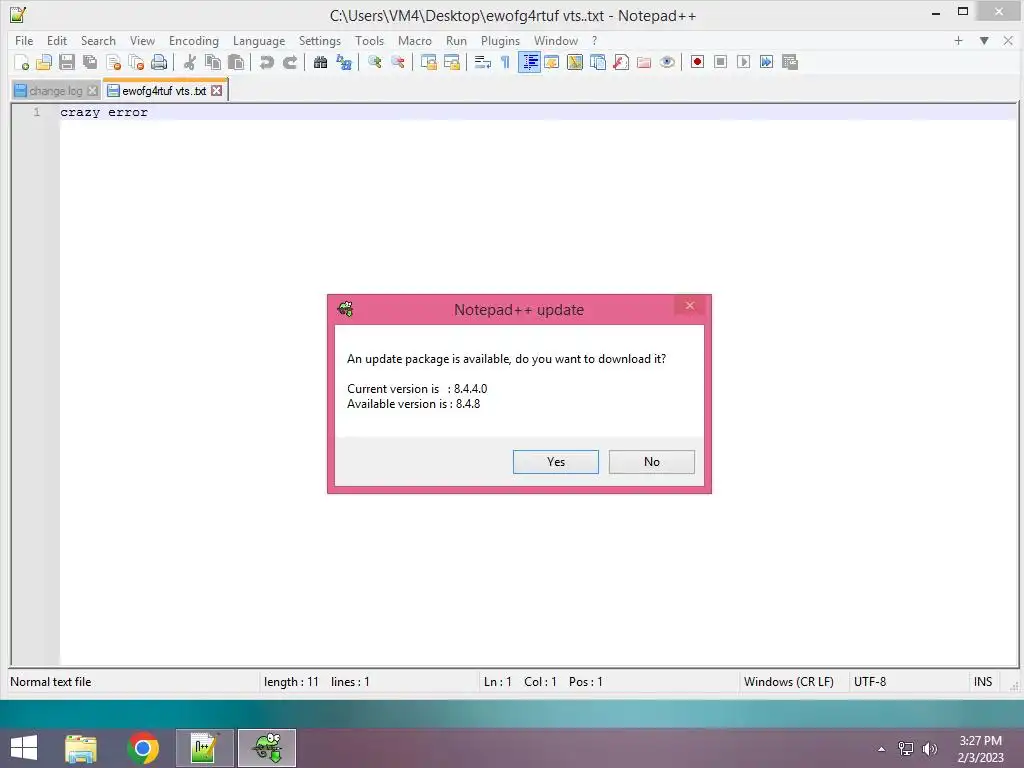Open Folder as Workspace icon
1024x768 pixels.
tap(644, 62)
